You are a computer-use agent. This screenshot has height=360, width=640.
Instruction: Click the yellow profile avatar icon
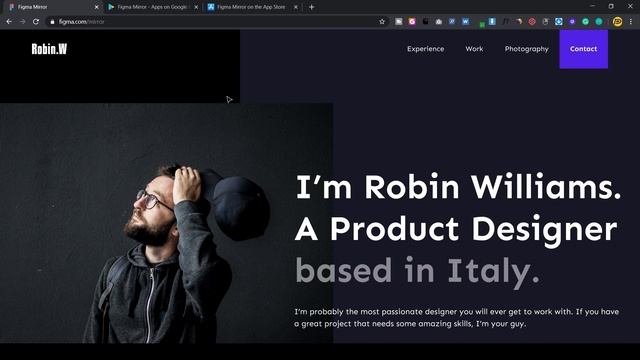coord(618,22)
